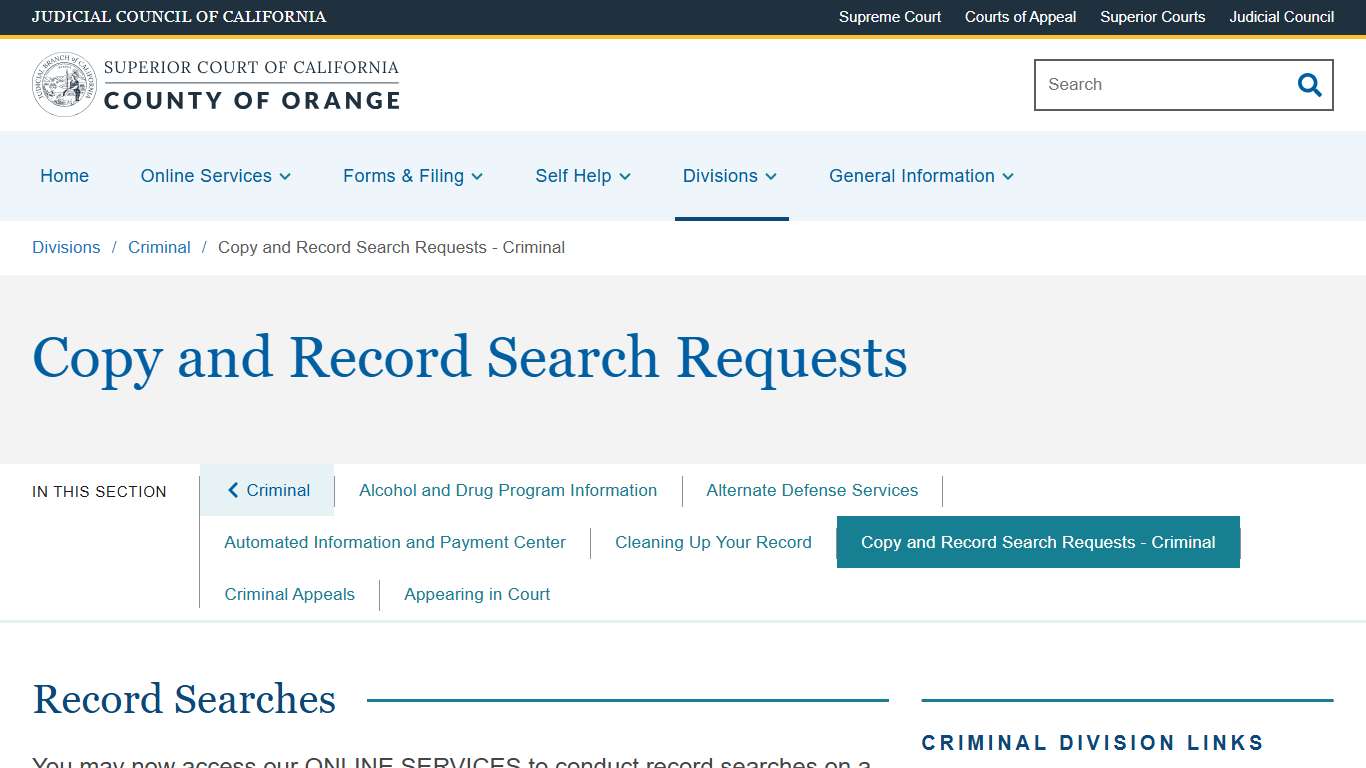Open the Judicial Council menu item
This screenshot has width=1366, height=768.
point(1281,17)
